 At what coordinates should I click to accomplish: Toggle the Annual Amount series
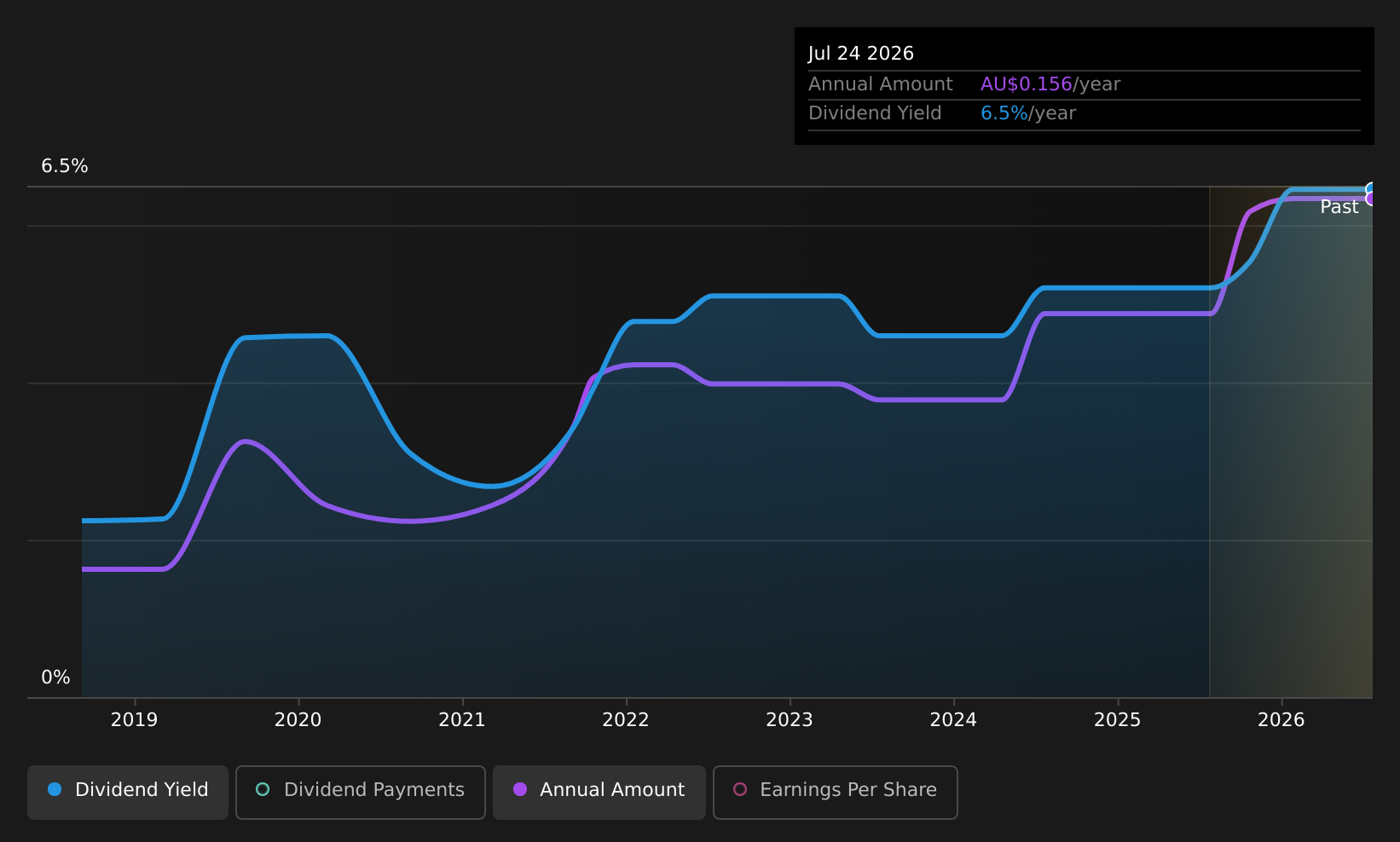pyautogui.click(x=599, y=792)
